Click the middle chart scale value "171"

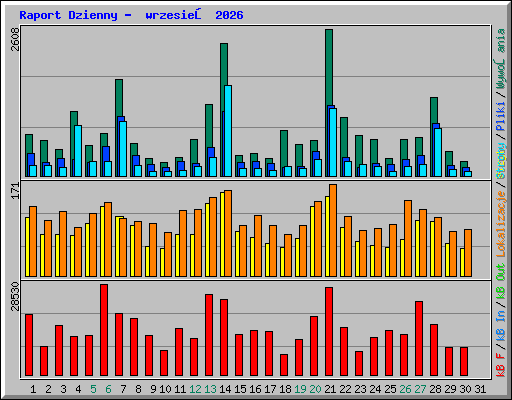click(x=15, y=191)
